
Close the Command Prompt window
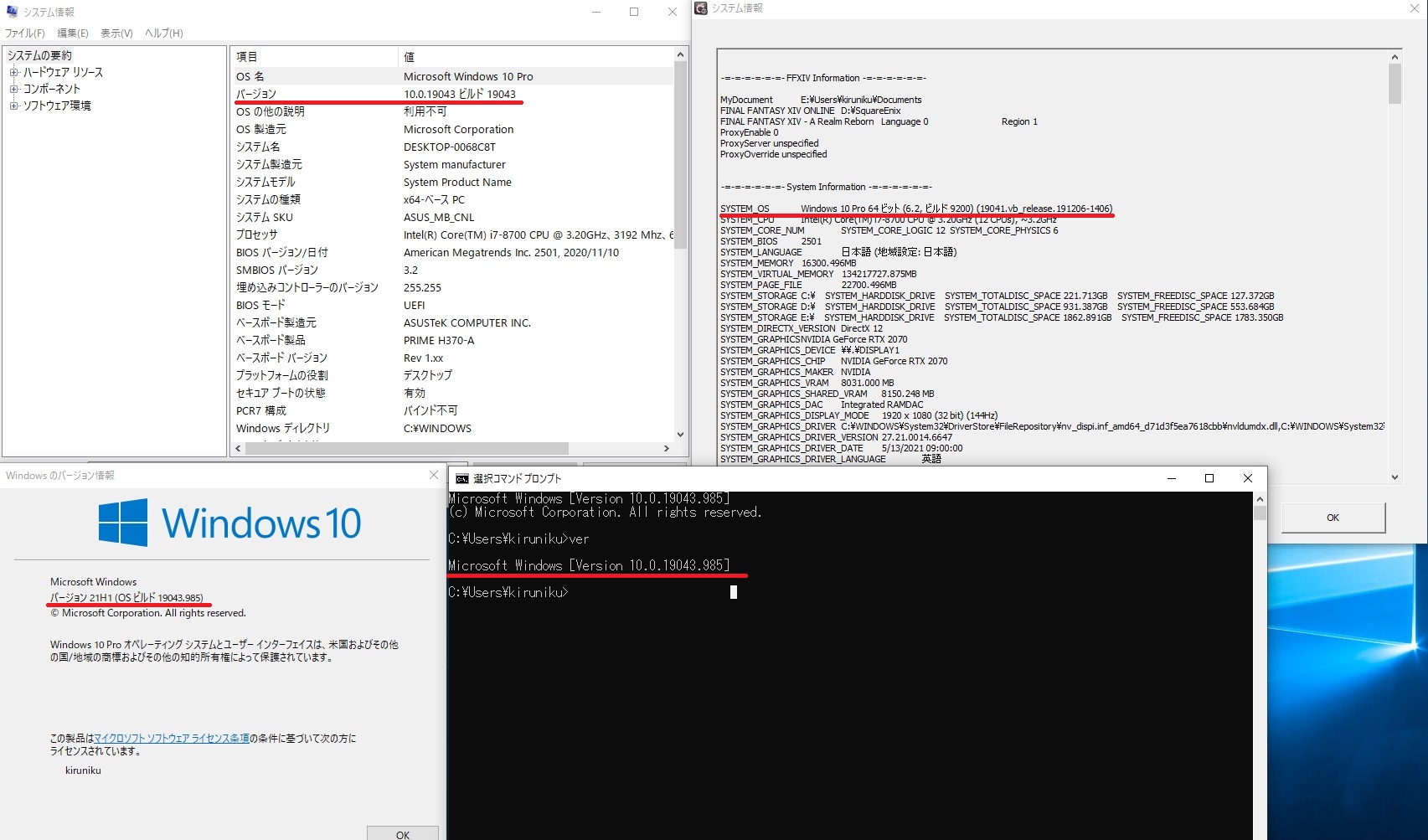click(x=1248, y=478)
